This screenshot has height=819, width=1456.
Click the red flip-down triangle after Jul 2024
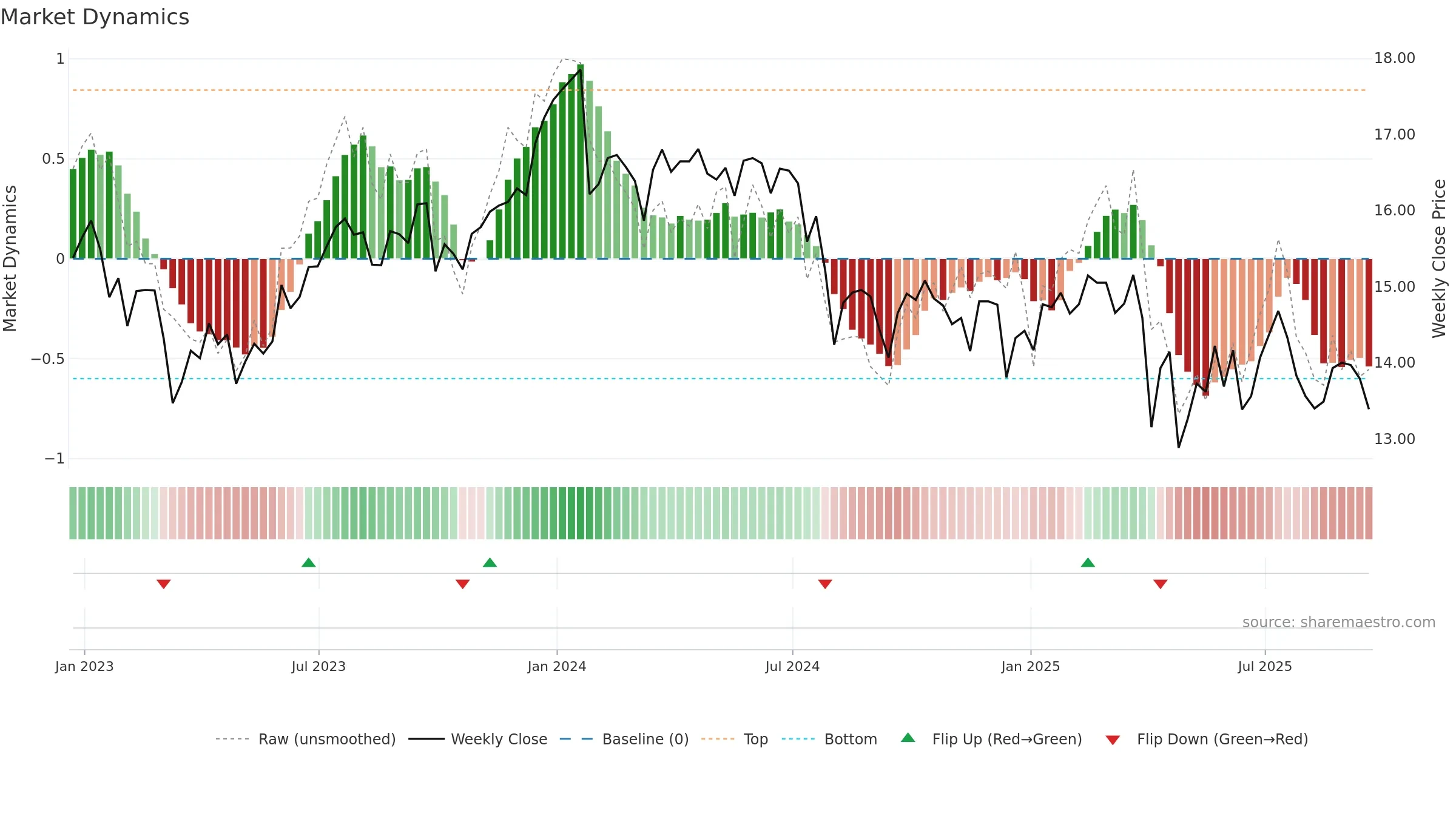(x=825, y=584)
